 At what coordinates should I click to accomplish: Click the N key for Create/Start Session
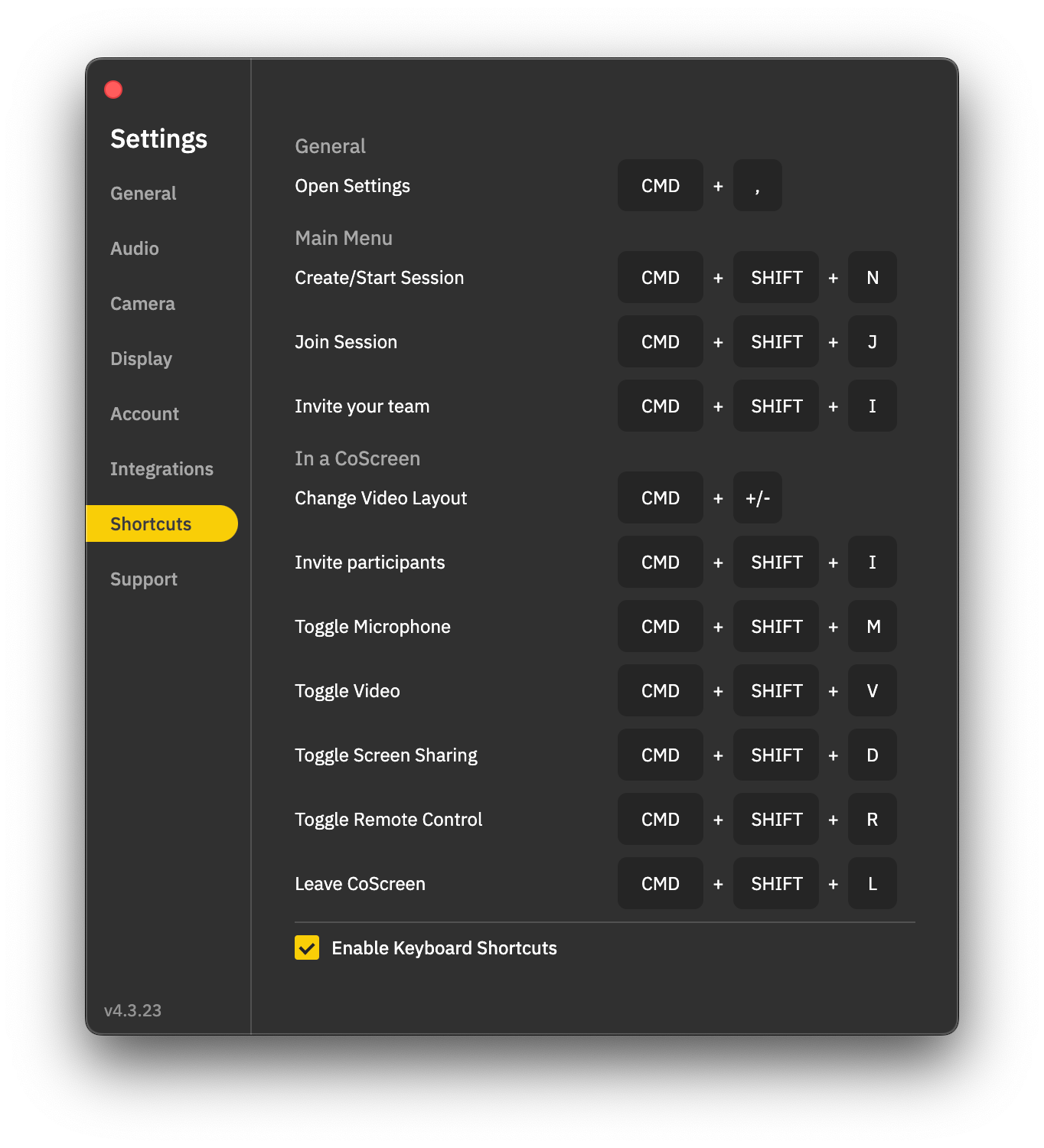[x=873, y=277]
